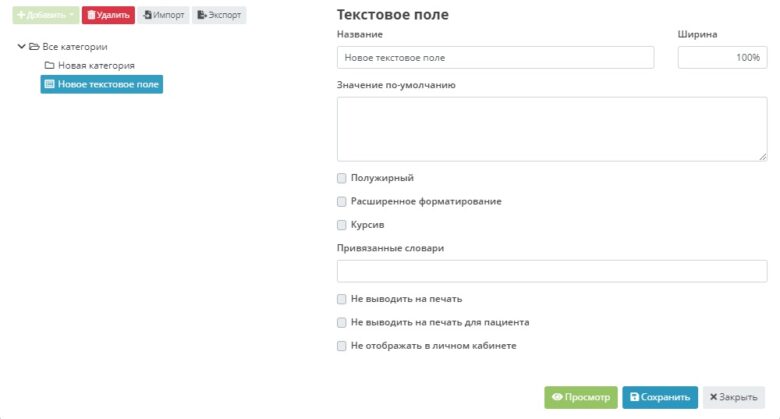The width and height of the screenshot is (780, 419).
Task: Check the Не выводить на печать option
Action: [x=342, y=299]
